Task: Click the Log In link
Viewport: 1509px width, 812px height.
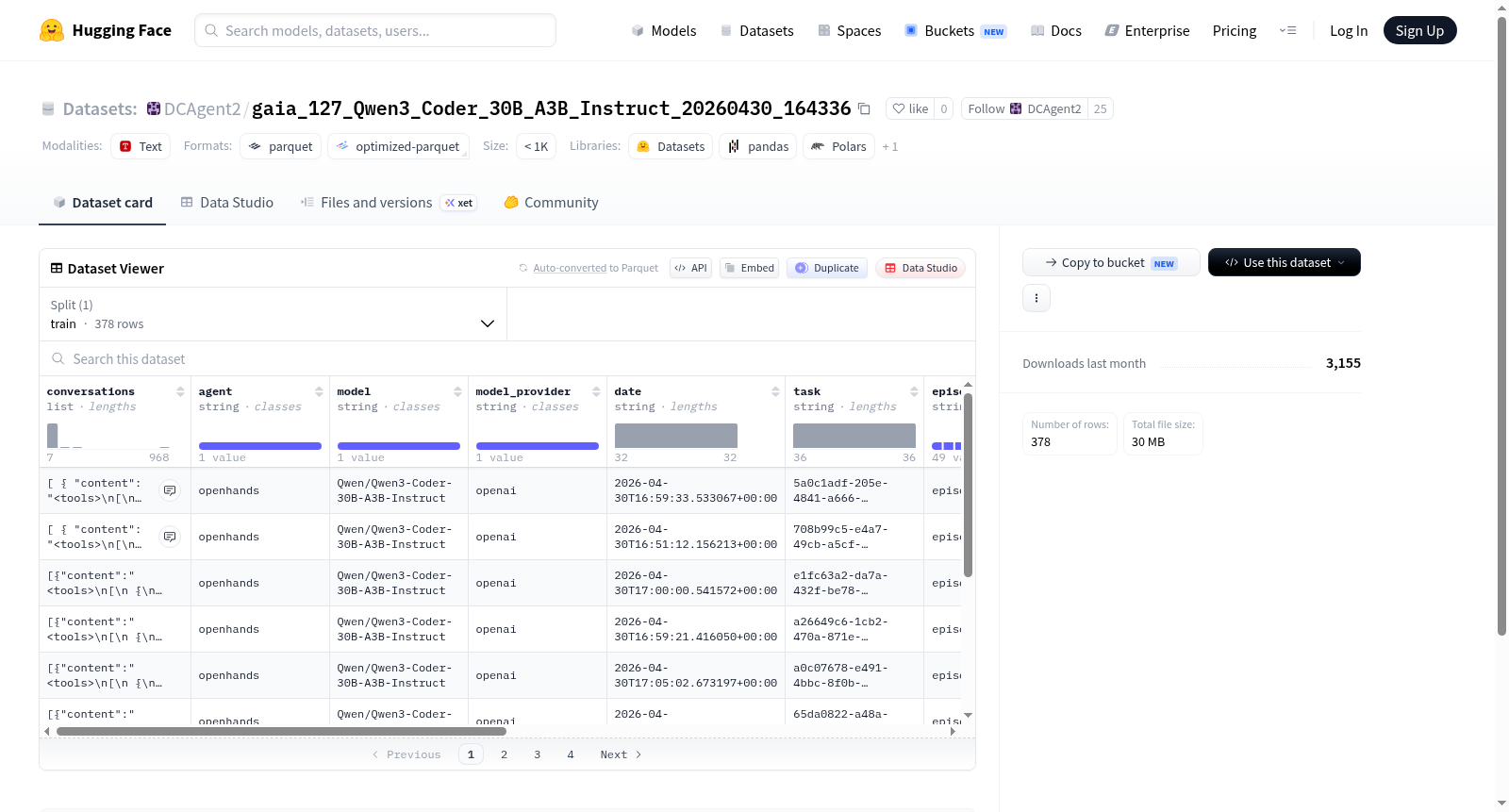Action: (x=1349, y=30)
